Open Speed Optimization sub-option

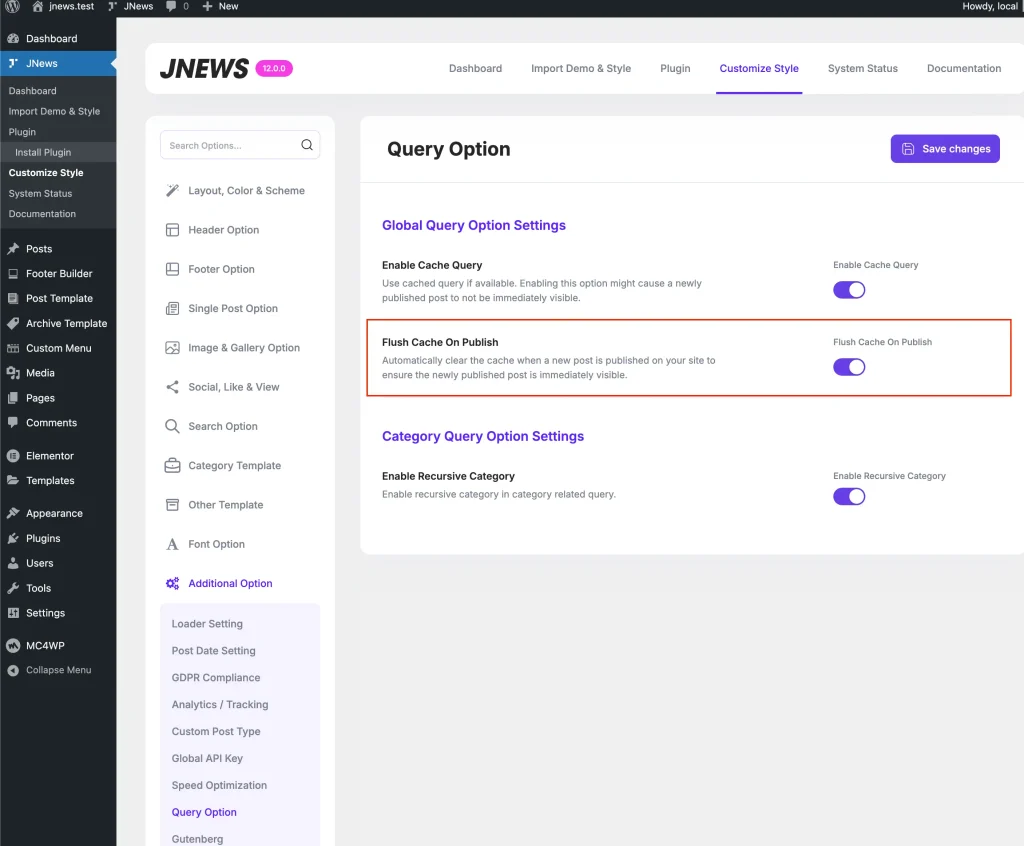(219, 786)
